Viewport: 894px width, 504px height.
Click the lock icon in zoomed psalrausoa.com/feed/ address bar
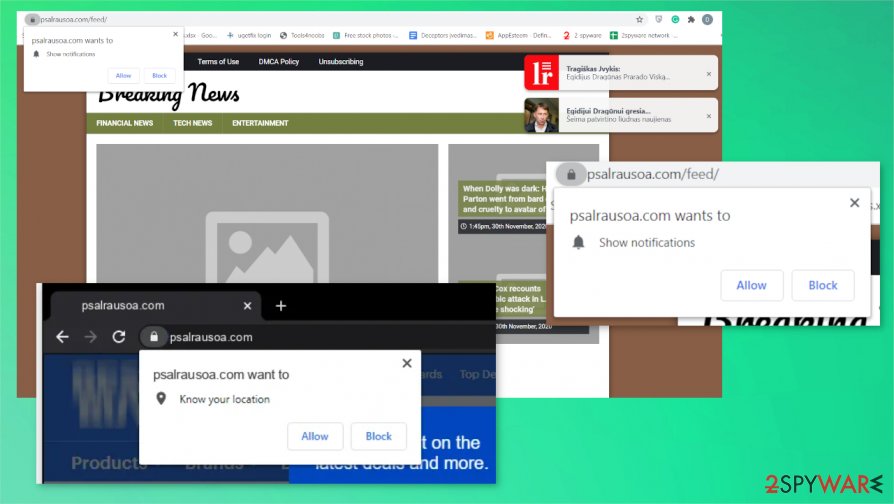coord(571,174)
